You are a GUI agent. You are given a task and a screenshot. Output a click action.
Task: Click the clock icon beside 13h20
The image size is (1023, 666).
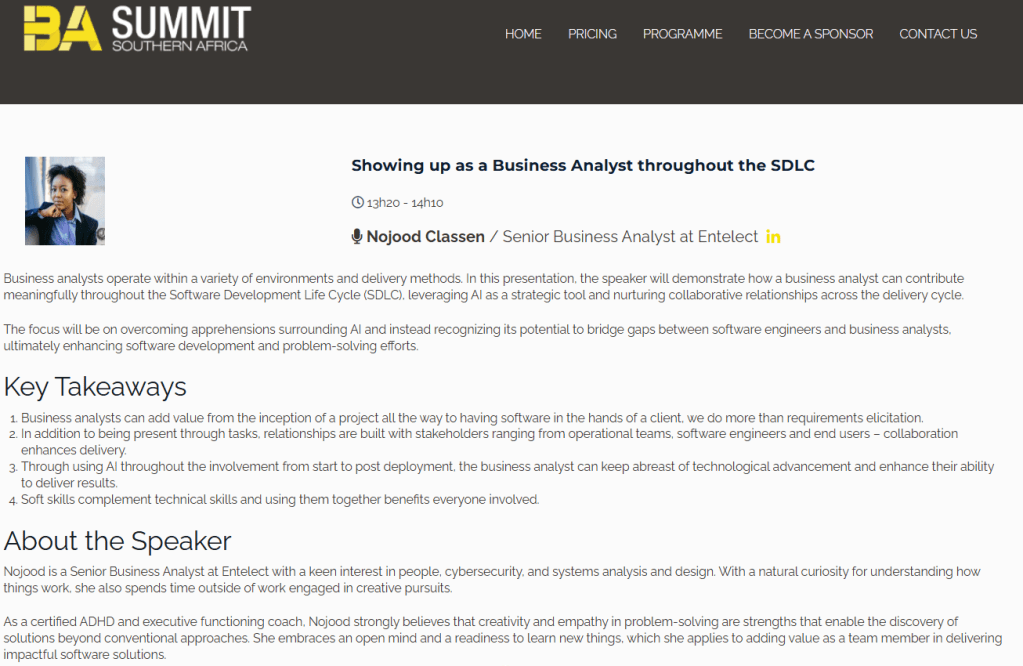click(358, 203)
